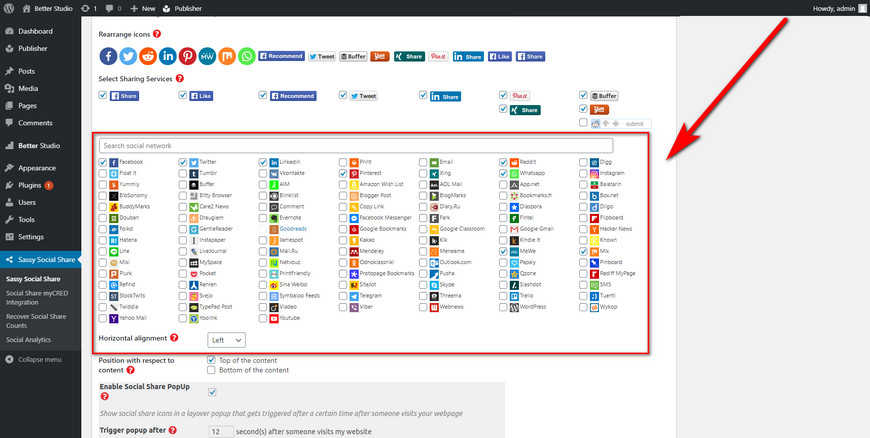Open help icon next to Horizontal alignment
This screenshot has height=438, width=870.
point(174,338)
